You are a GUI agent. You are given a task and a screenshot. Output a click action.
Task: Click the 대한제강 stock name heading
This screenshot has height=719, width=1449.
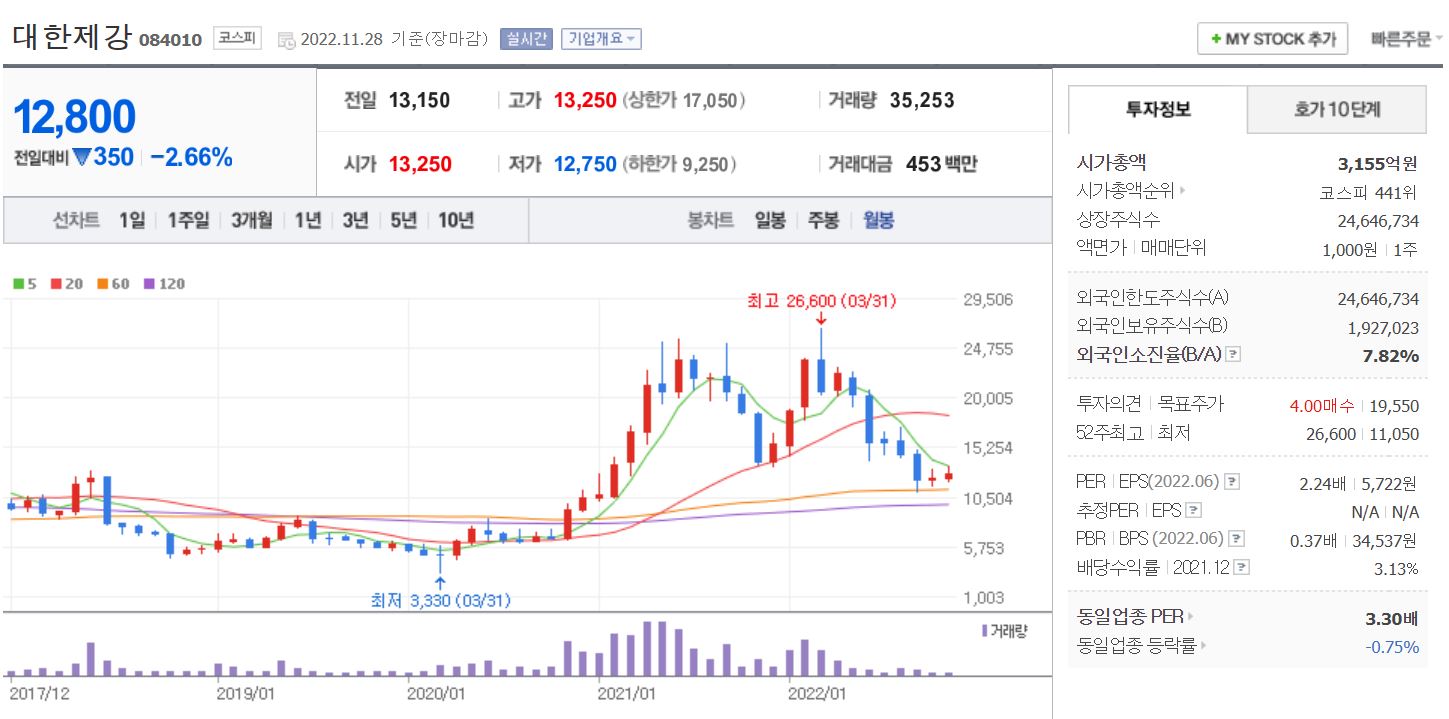(71, 37)
